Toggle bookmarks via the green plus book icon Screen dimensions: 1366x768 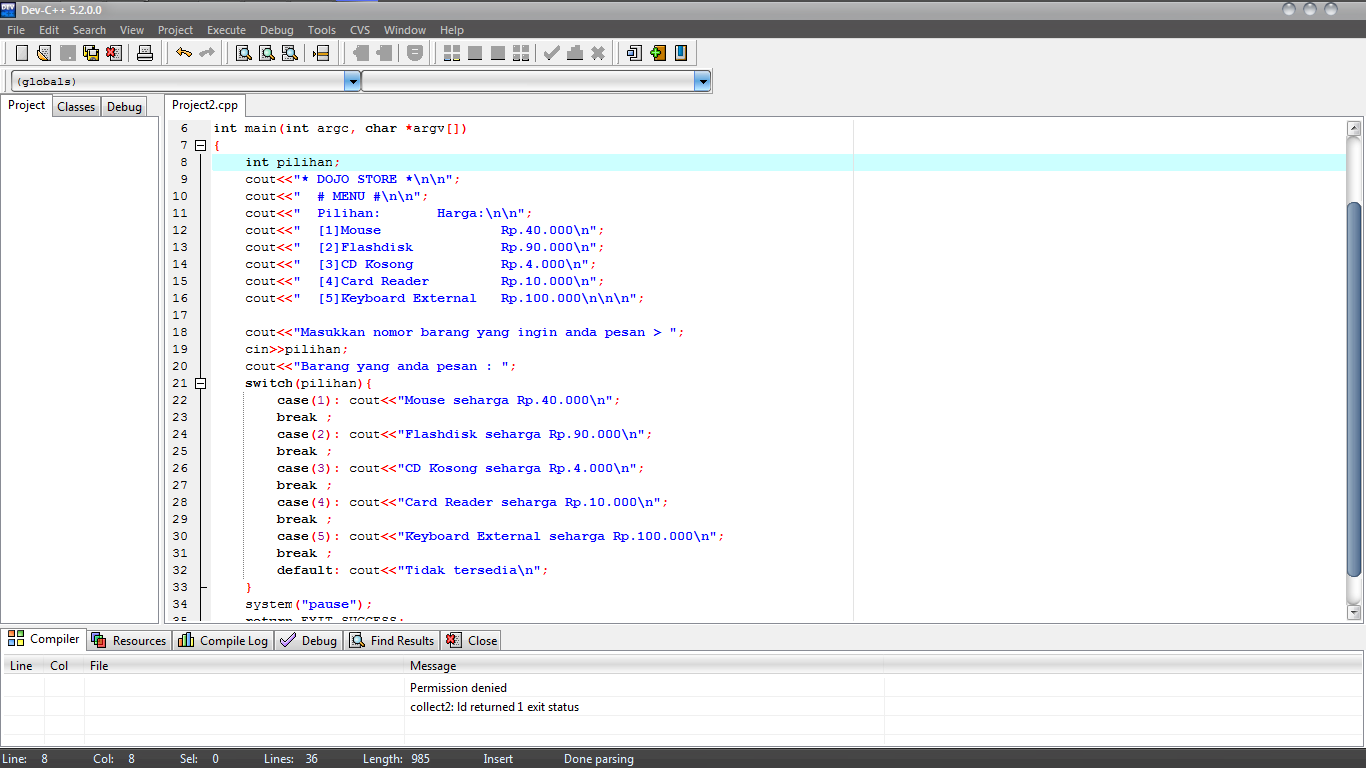click(x=659, y=53)
